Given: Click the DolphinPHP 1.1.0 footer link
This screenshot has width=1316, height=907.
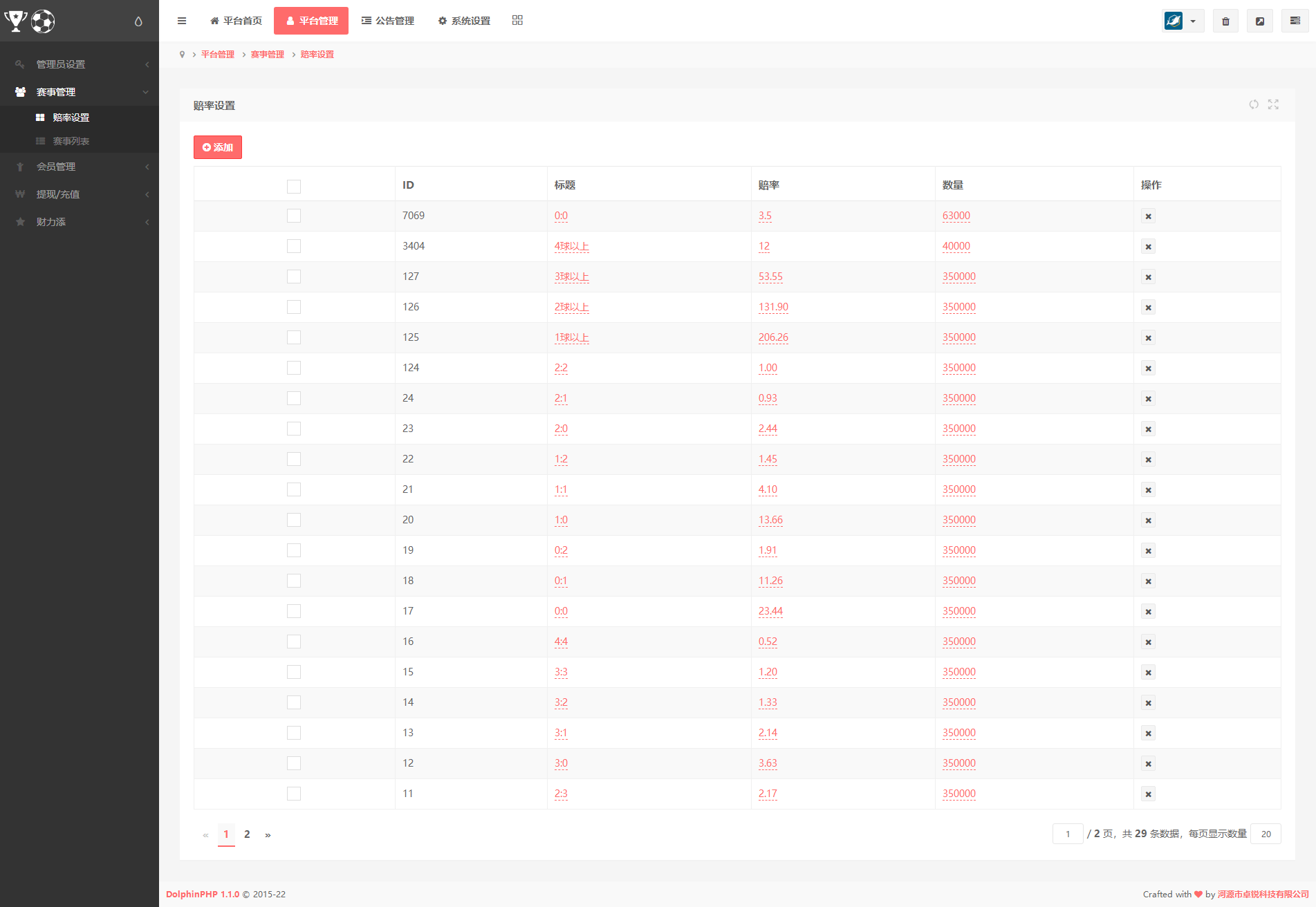Looking at the screenshot, I should coord(203,894).
